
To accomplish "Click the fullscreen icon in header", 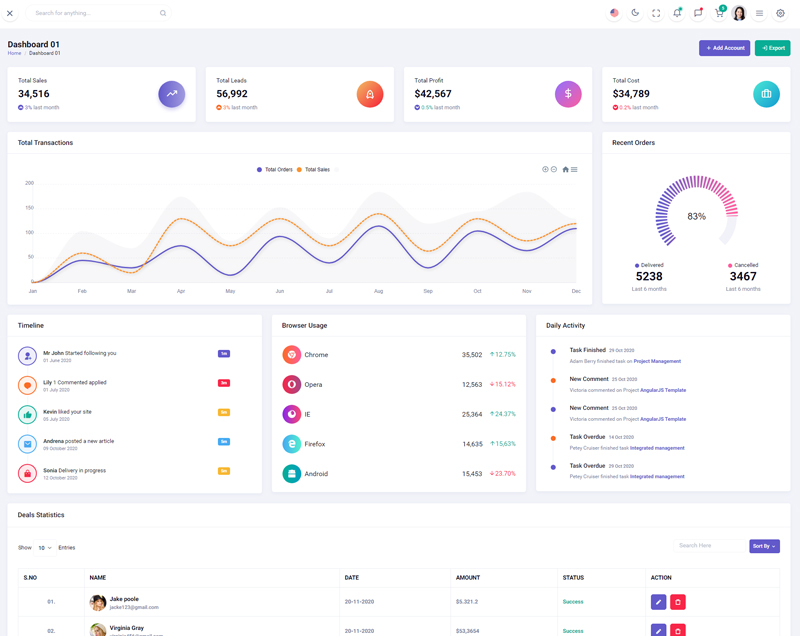I will tap(656, 13).
